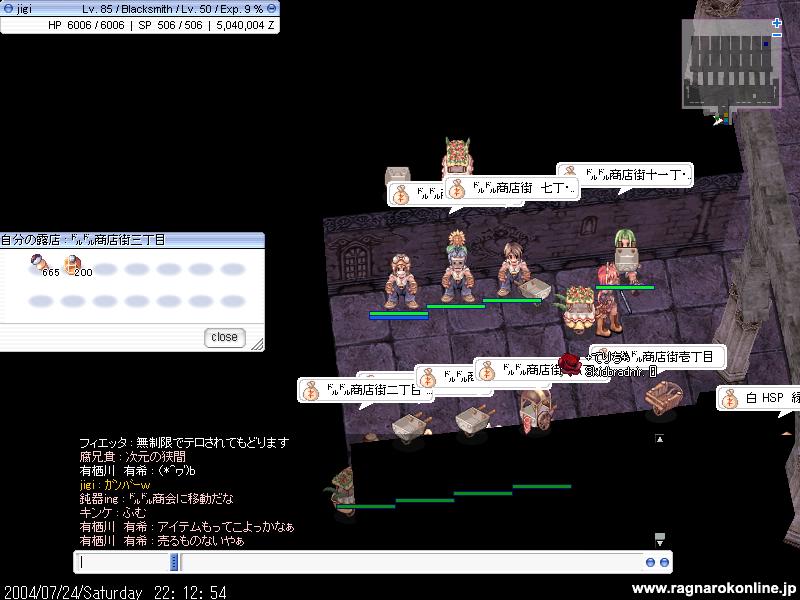This screenshot has height=600, width=800.
Task: Click chat line フィエッタ：無制限でテロされてもどります
Action: (184, 442)
